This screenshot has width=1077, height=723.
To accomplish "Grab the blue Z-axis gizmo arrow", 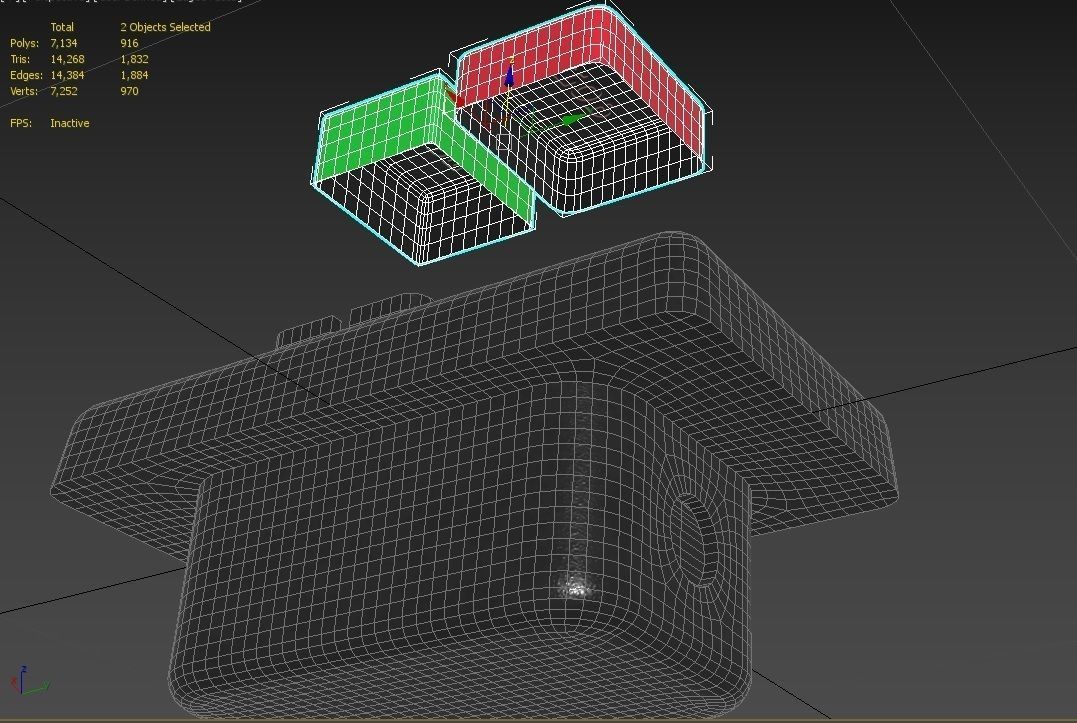I will click(510, 75).
